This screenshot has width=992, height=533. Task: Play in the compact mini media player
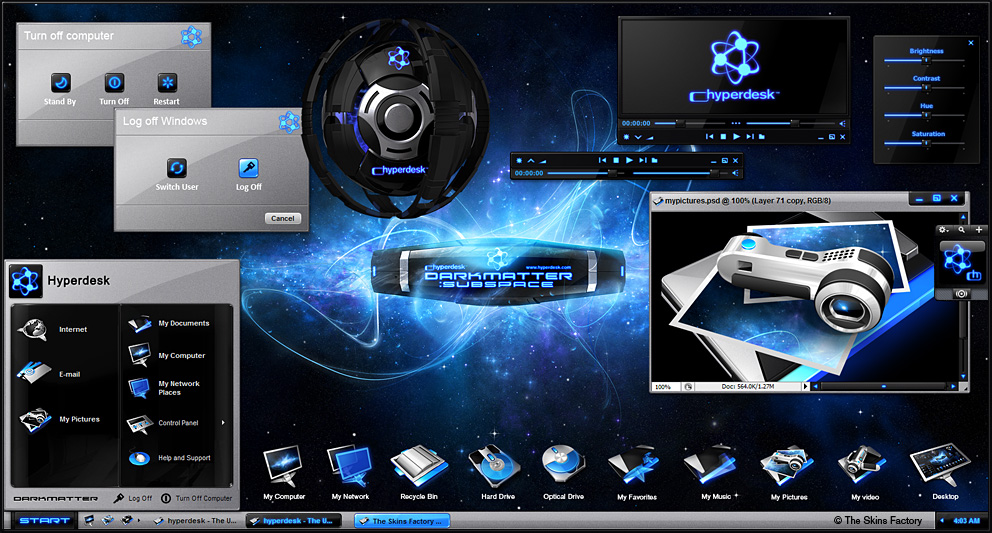(629, 160)
